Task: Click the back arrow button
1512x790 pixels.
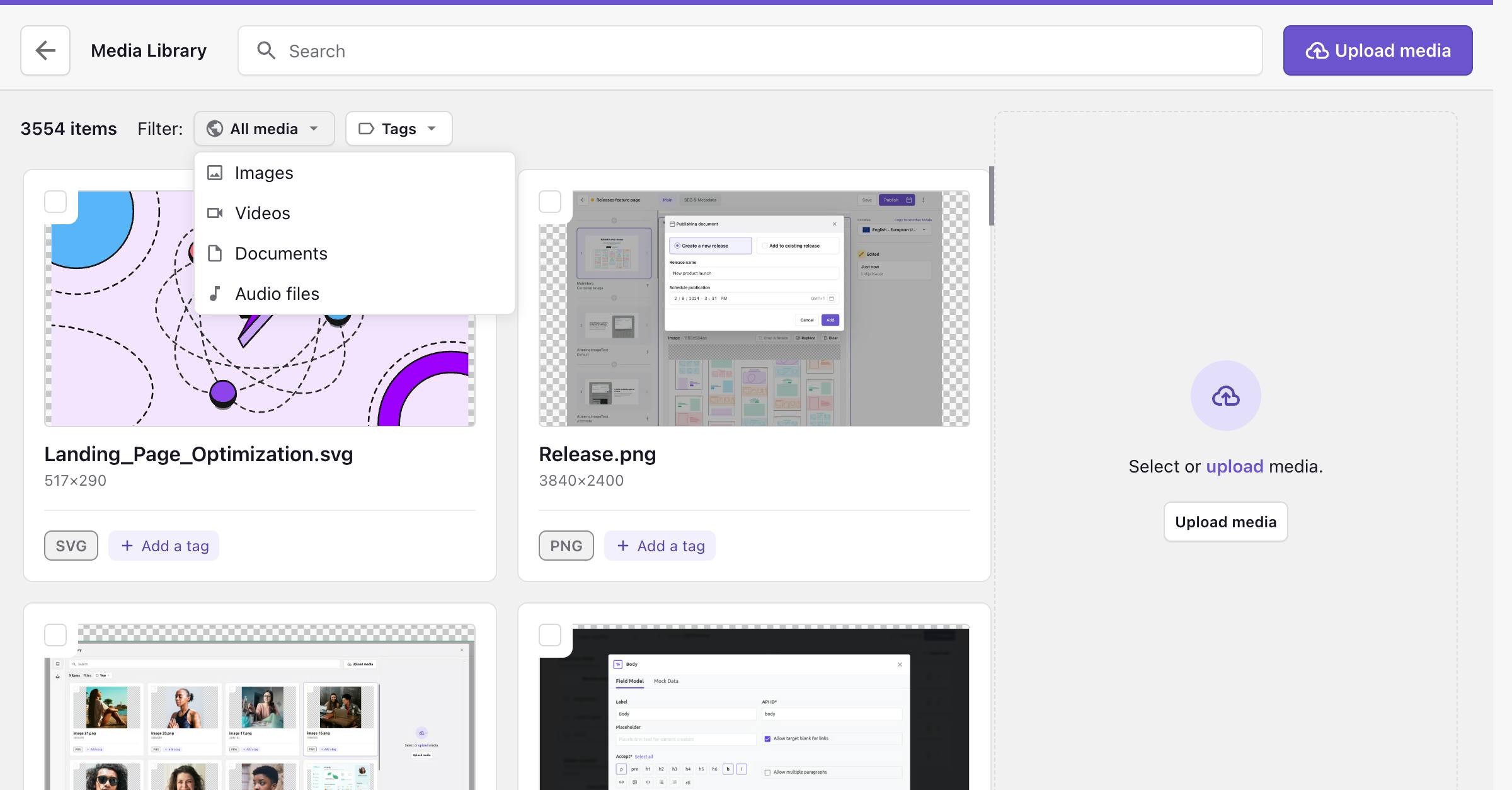Action: 45,50
